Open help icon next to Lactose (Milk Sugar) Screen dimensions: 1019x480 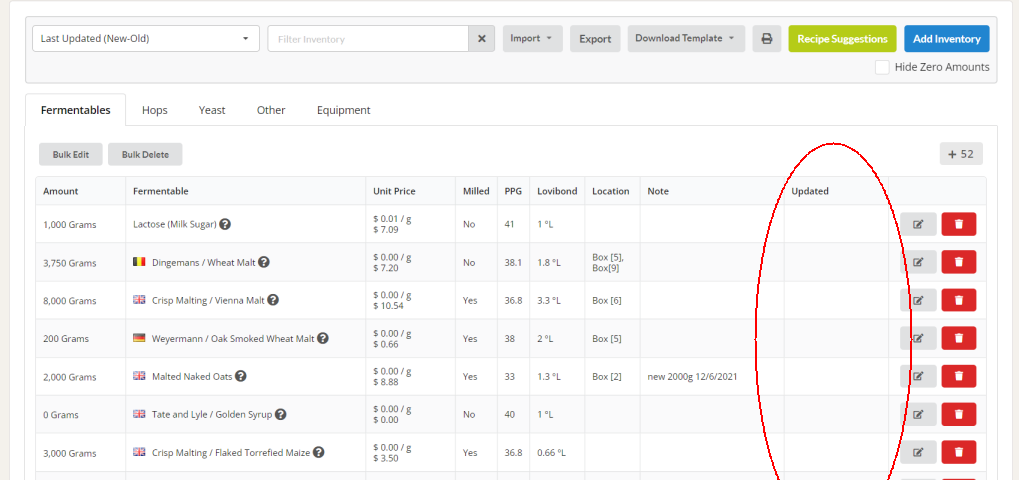click(x=225, y=224)
